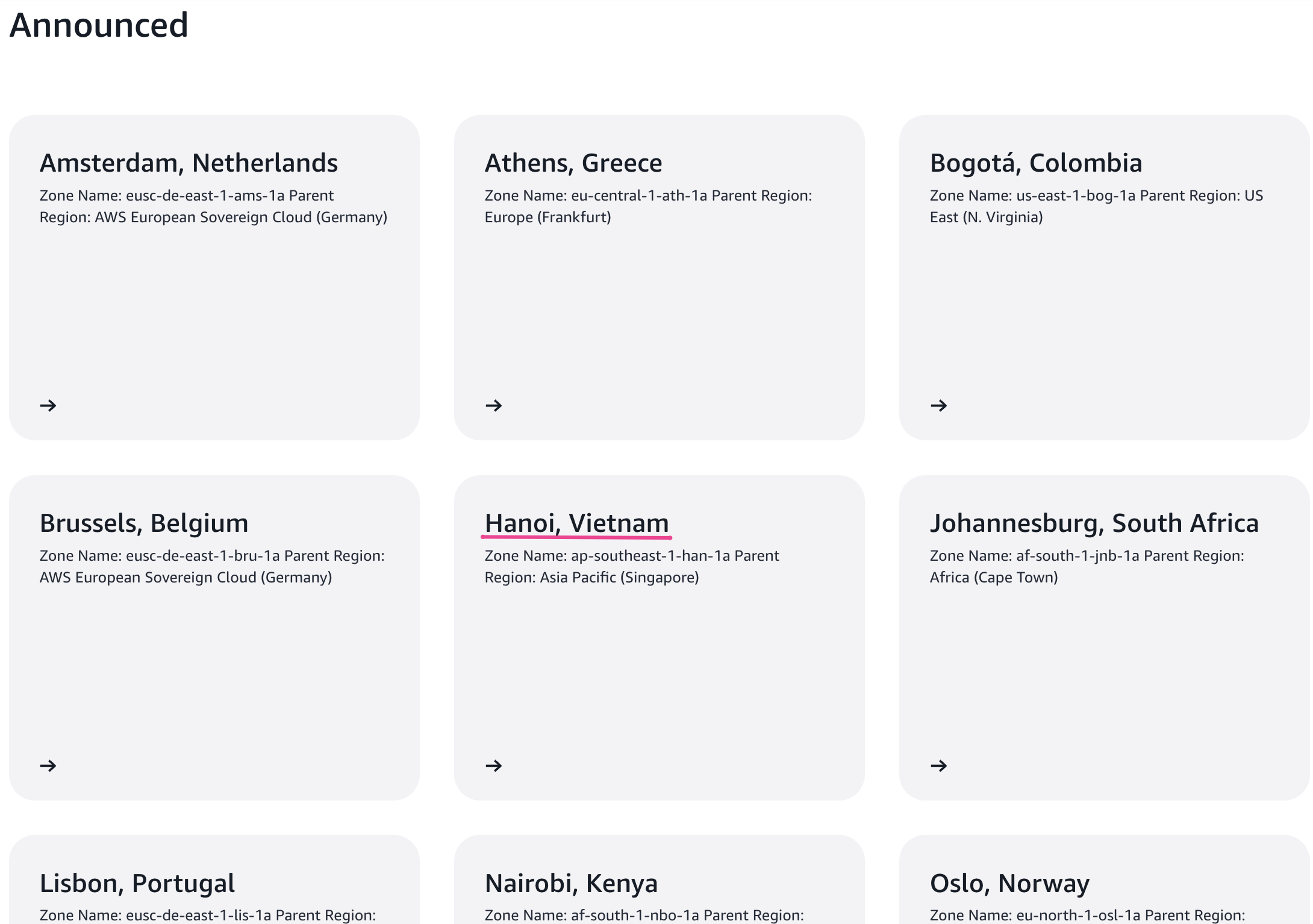Image resolution: width=1313 pixels, height=924 pixels.
Task: Click the arrow icon on Bogotá card
Action: (x=938, y=405)
